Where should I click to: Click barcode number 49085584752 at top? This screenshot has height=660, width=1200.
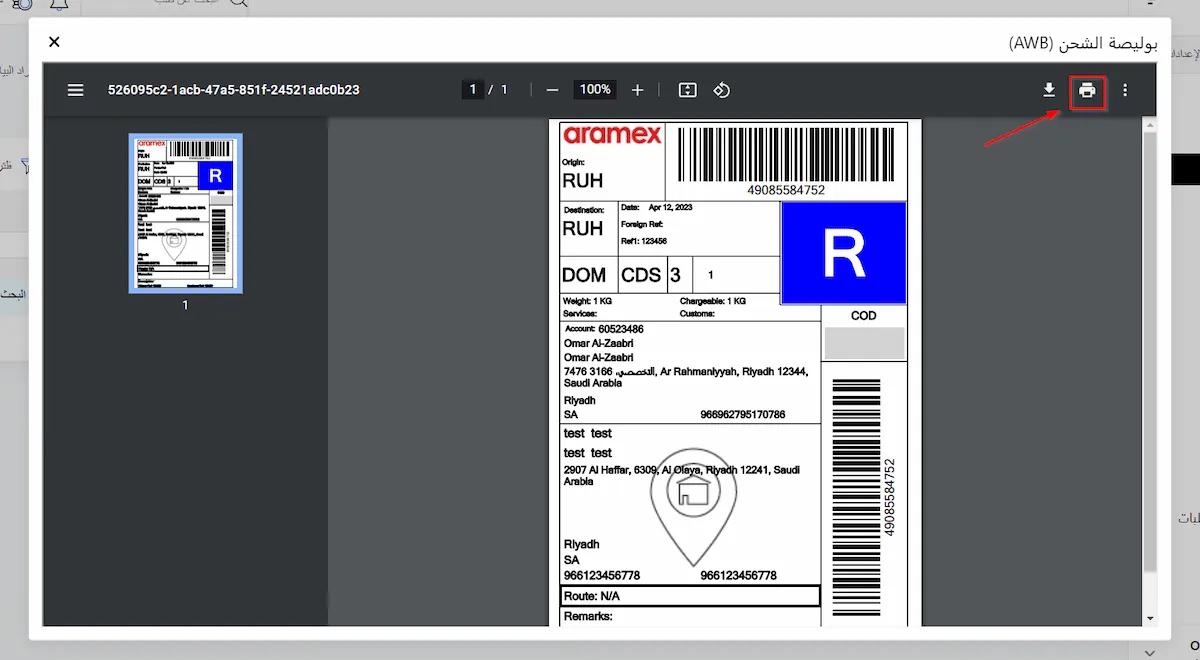click(786, 189)
